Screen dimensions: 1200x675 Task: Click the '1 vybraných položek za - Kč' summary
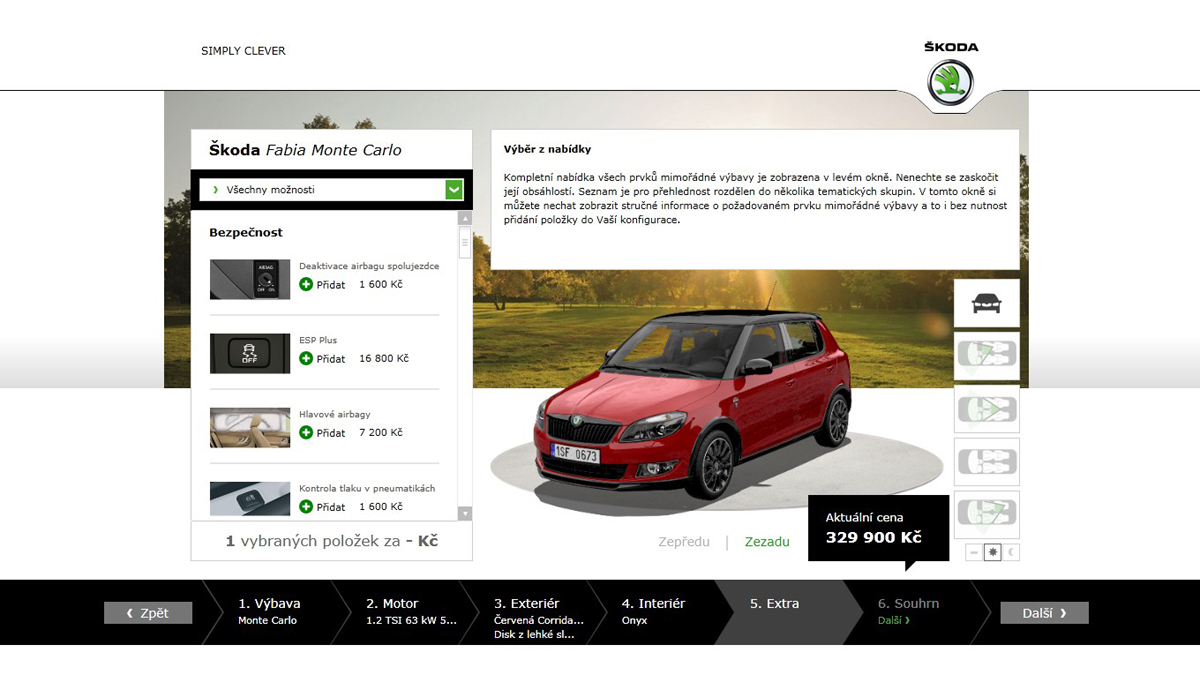click(x=332, y=541)
